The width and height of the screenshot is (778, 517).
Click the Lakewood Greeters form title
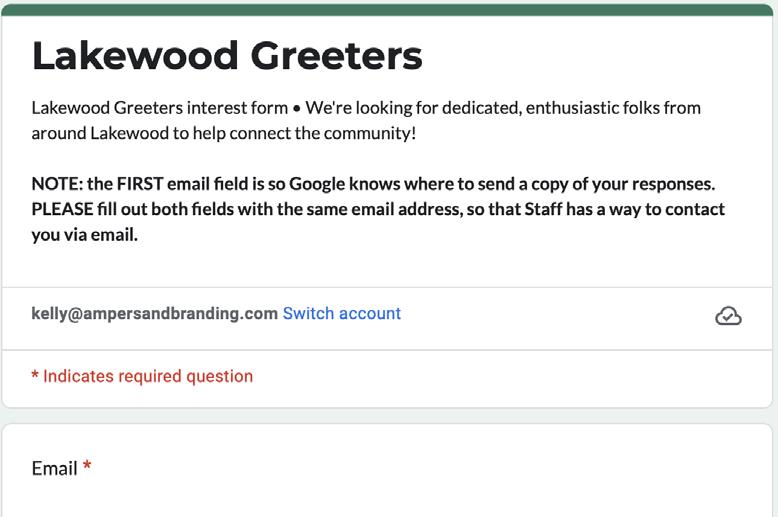pyautogui.click(x=227, y=56)
